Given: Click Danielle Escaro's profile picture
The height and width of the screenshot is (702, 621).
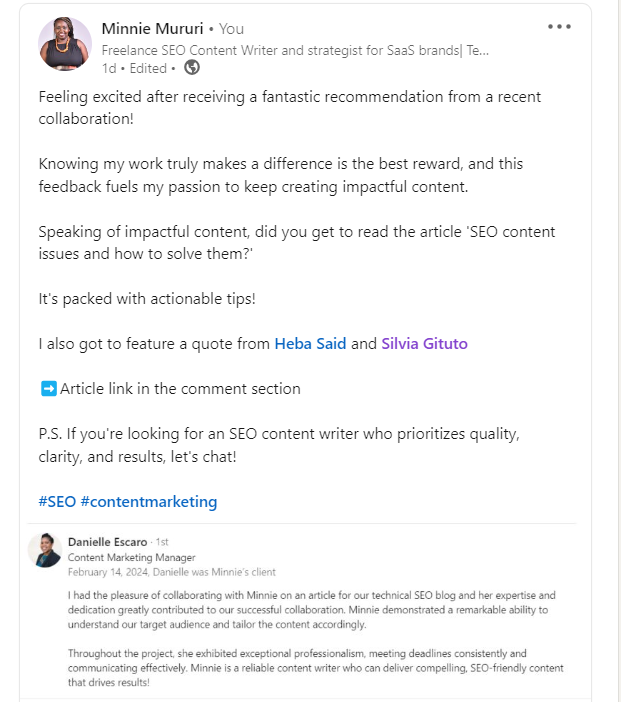Looking at the screenshot, I should [x=45, y=550].
